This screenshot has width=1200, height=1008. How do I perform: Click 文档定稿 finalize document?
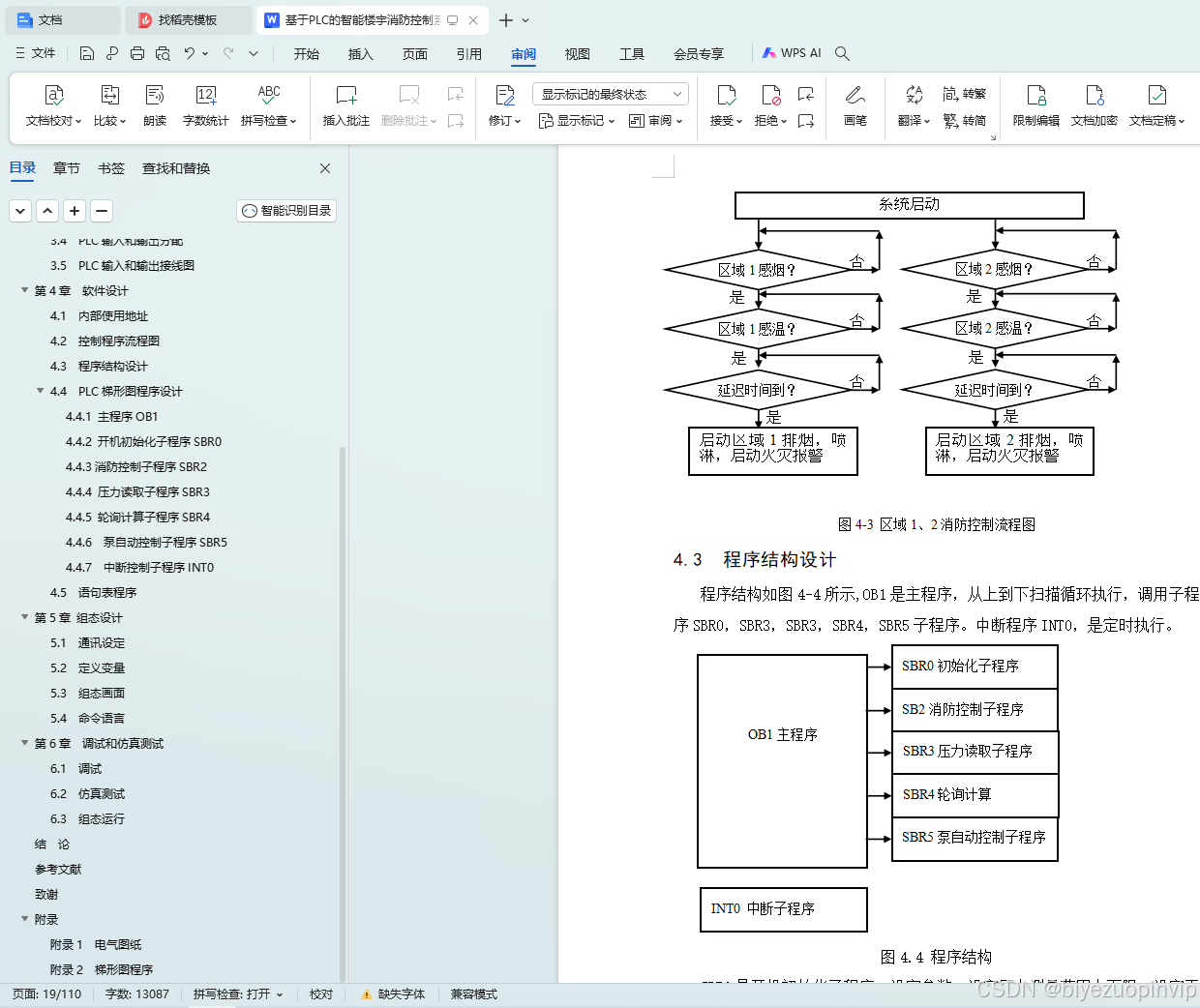coord(1156,106)
